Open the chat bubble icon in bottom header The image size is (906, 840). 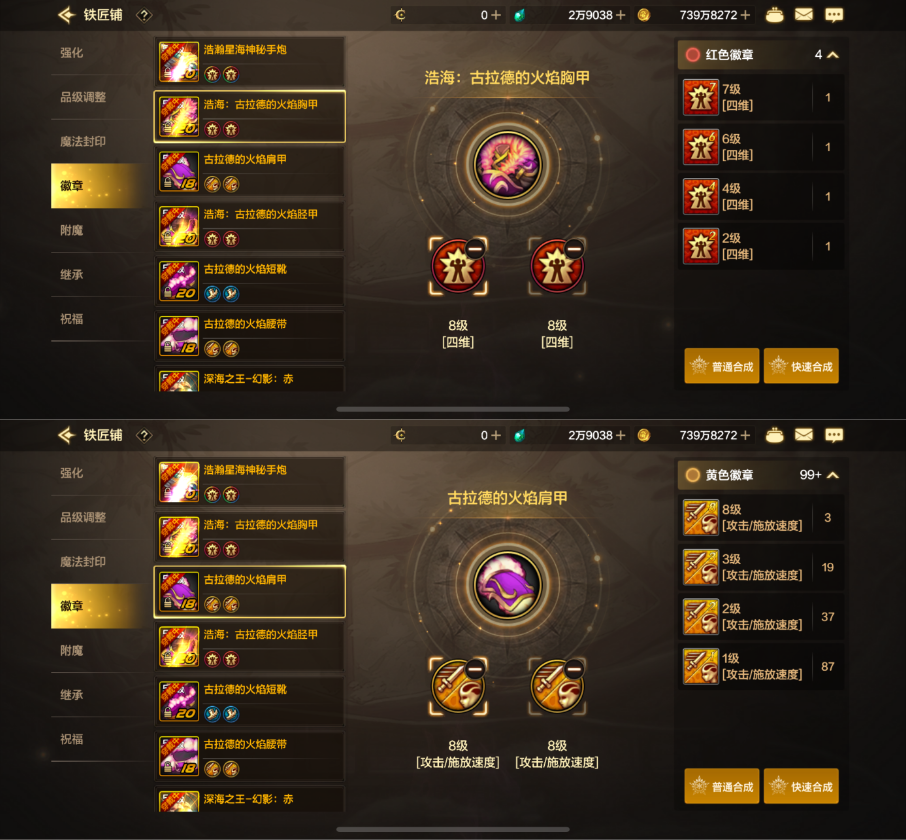pyautogui.click(x=834, y=435)
